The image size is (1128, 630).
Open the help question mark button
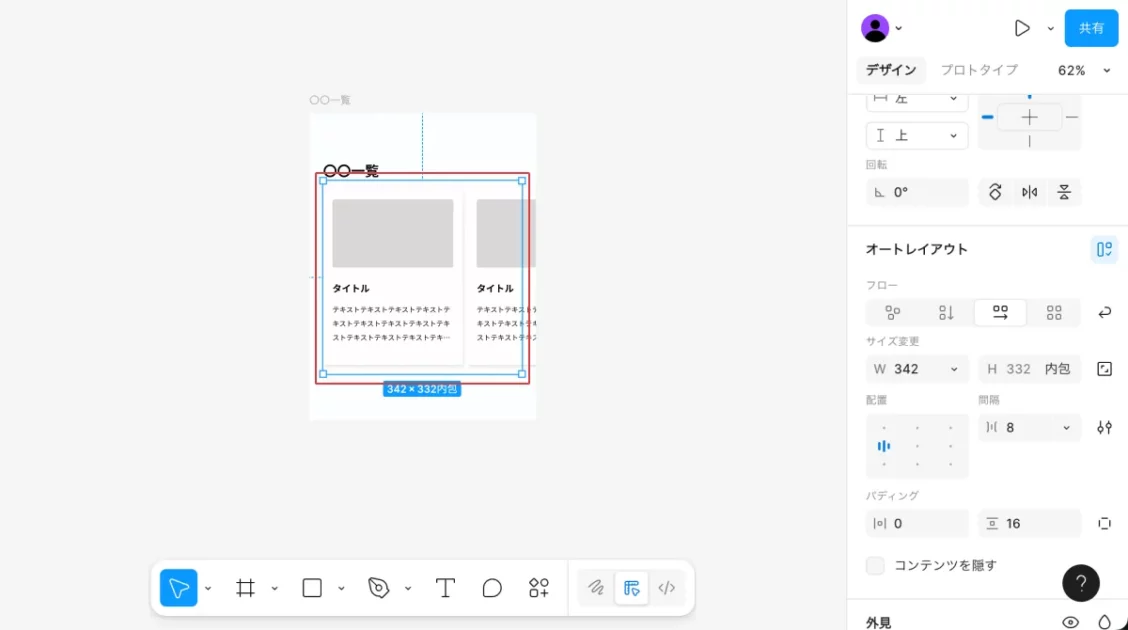pyautogui.click(x=1080, y=583)
